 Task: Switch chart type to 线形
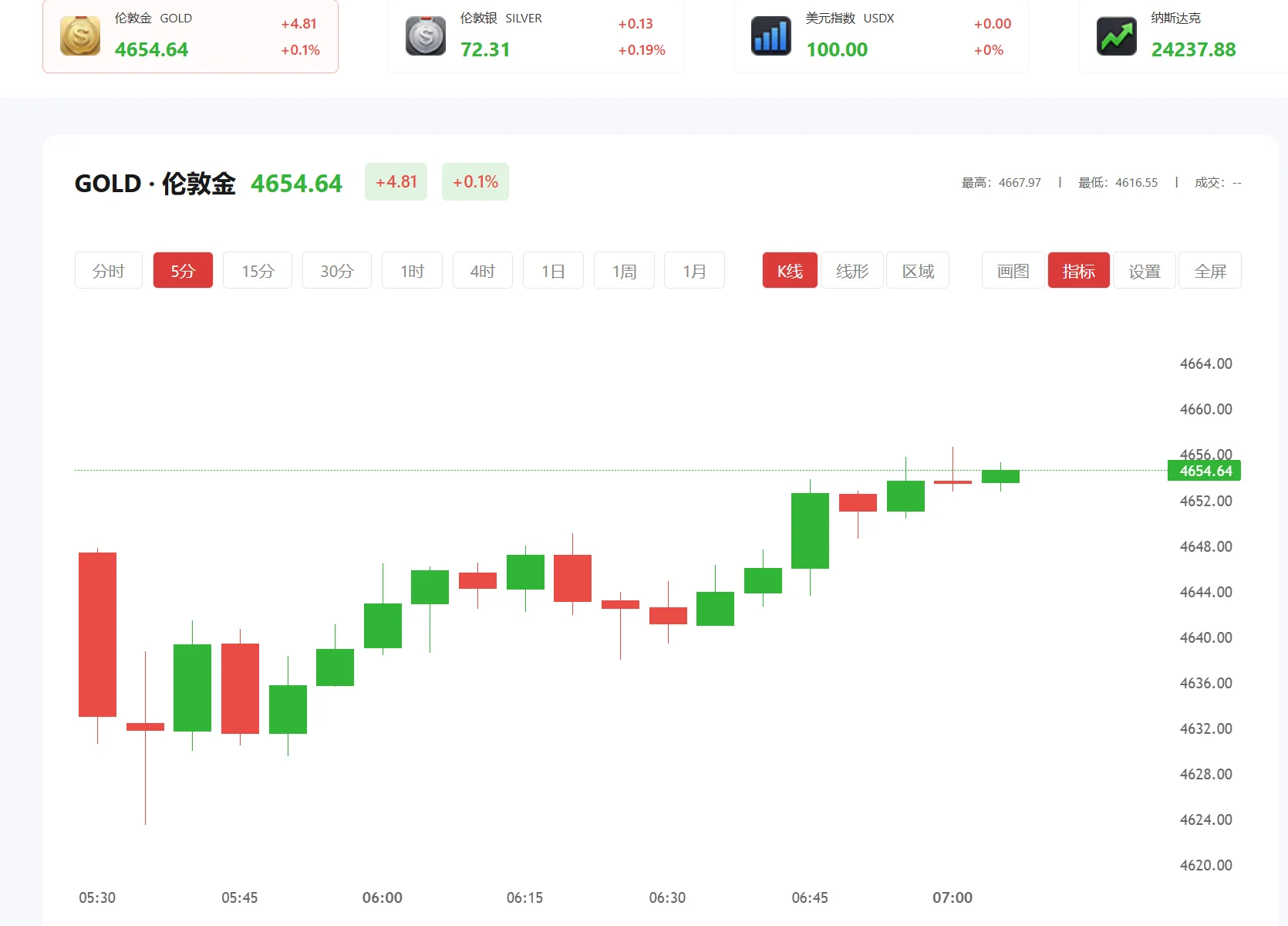click(852, 271)
